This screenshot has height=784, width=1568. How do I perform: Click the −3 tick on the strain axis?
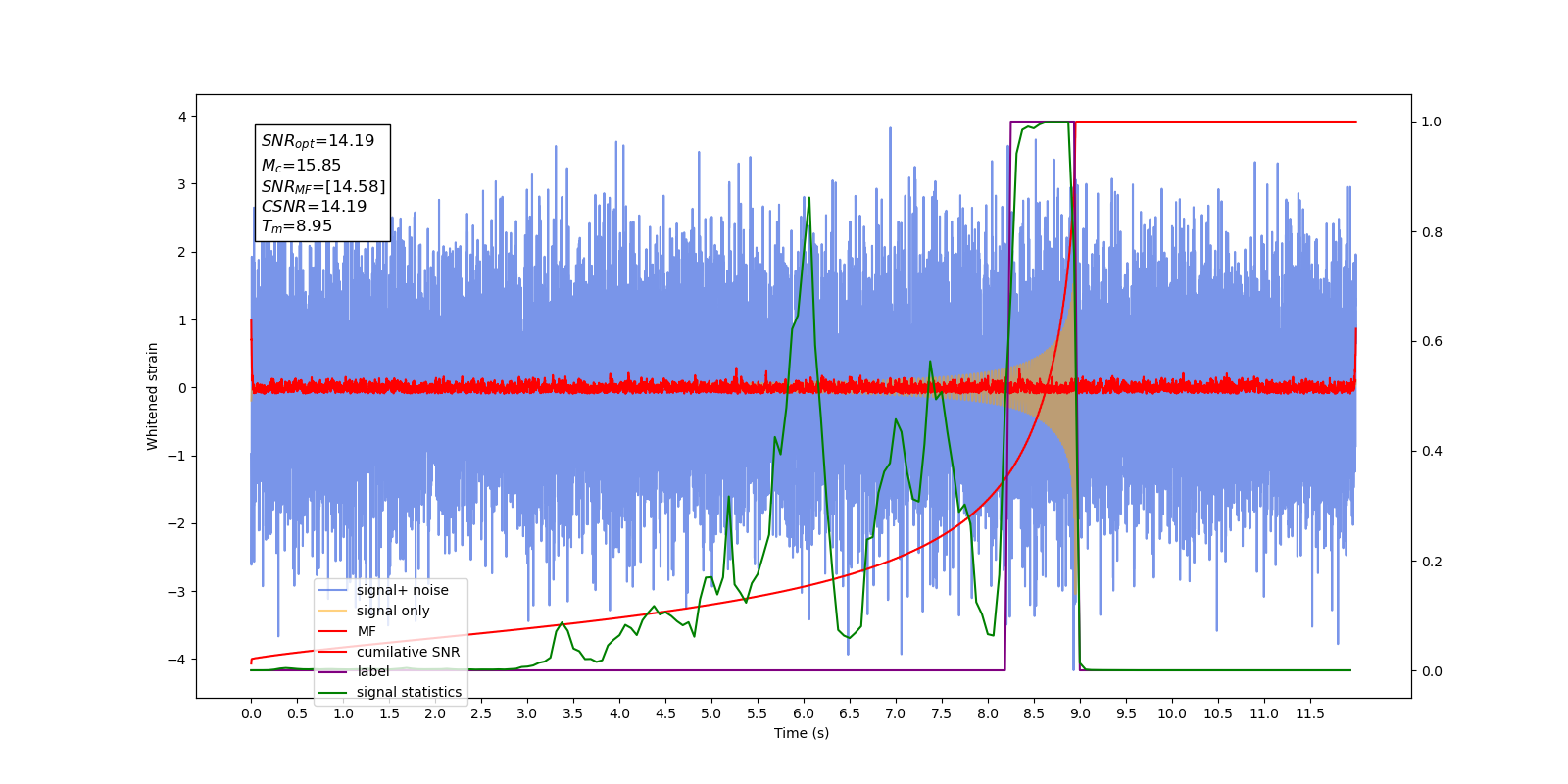click(177, 592)
